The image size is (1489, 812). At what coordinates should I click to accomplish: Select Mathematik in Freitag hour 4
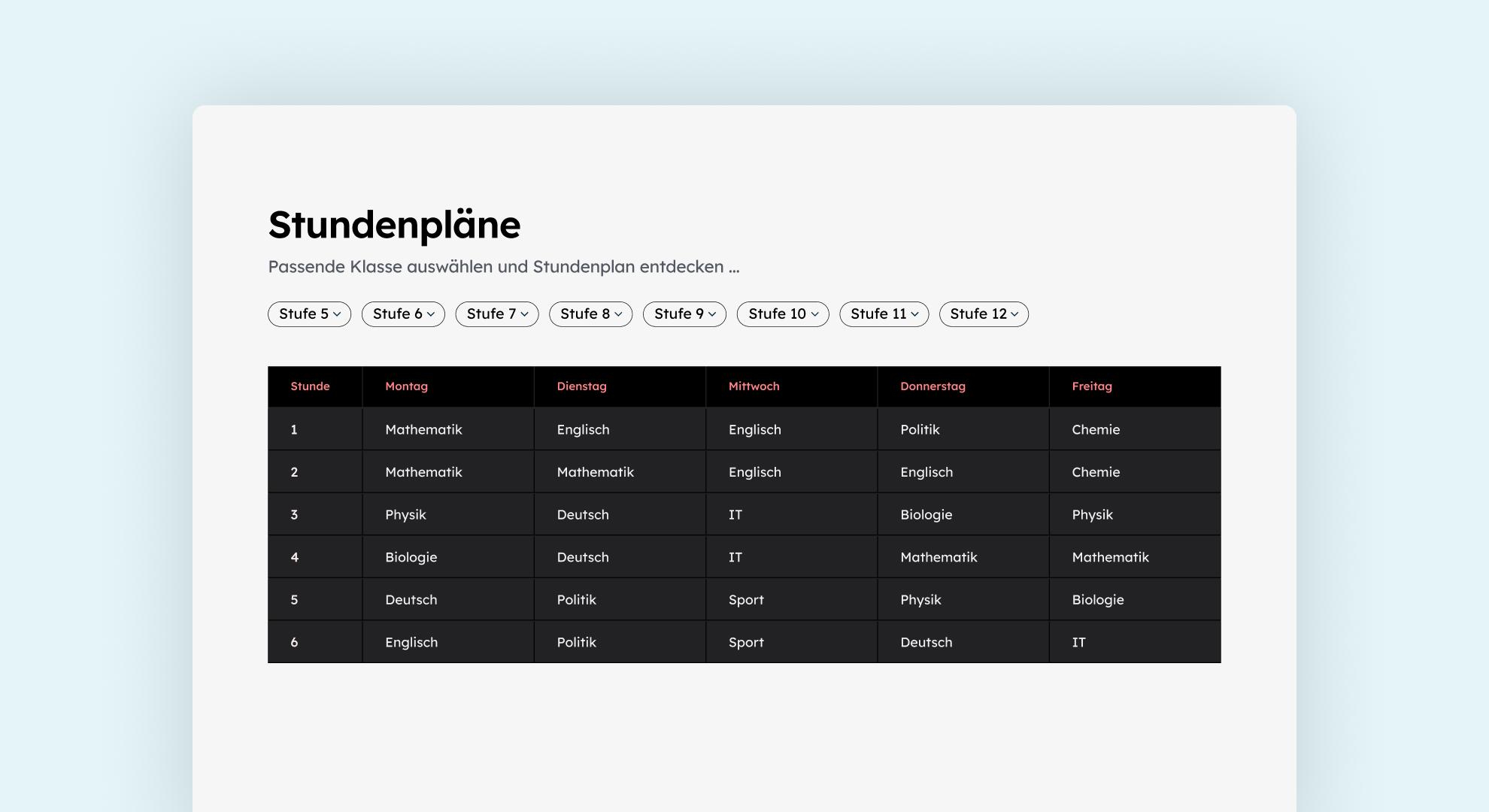1135,557
